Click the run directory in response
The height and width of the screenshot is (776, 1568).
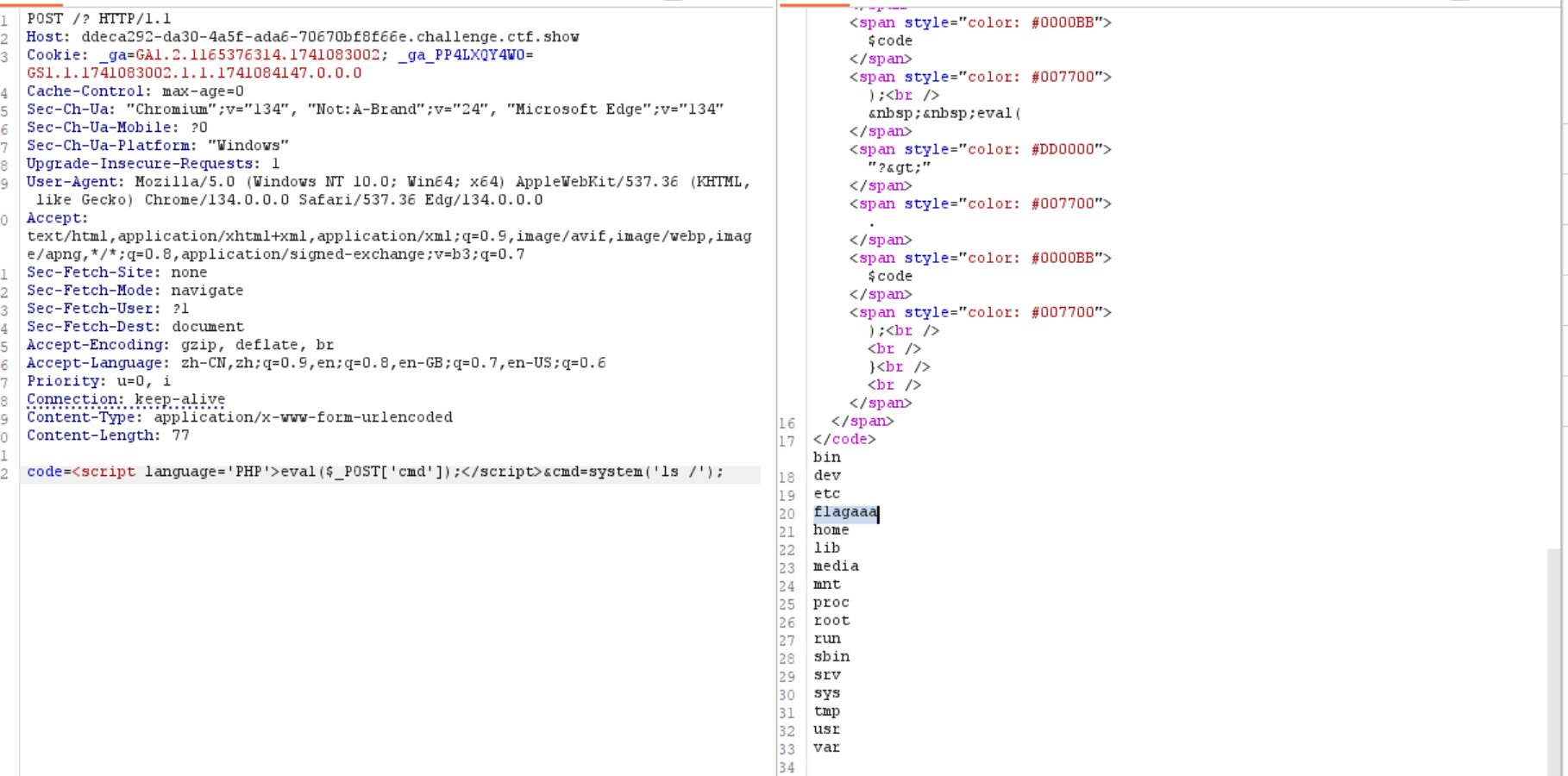tap(826, 638)
